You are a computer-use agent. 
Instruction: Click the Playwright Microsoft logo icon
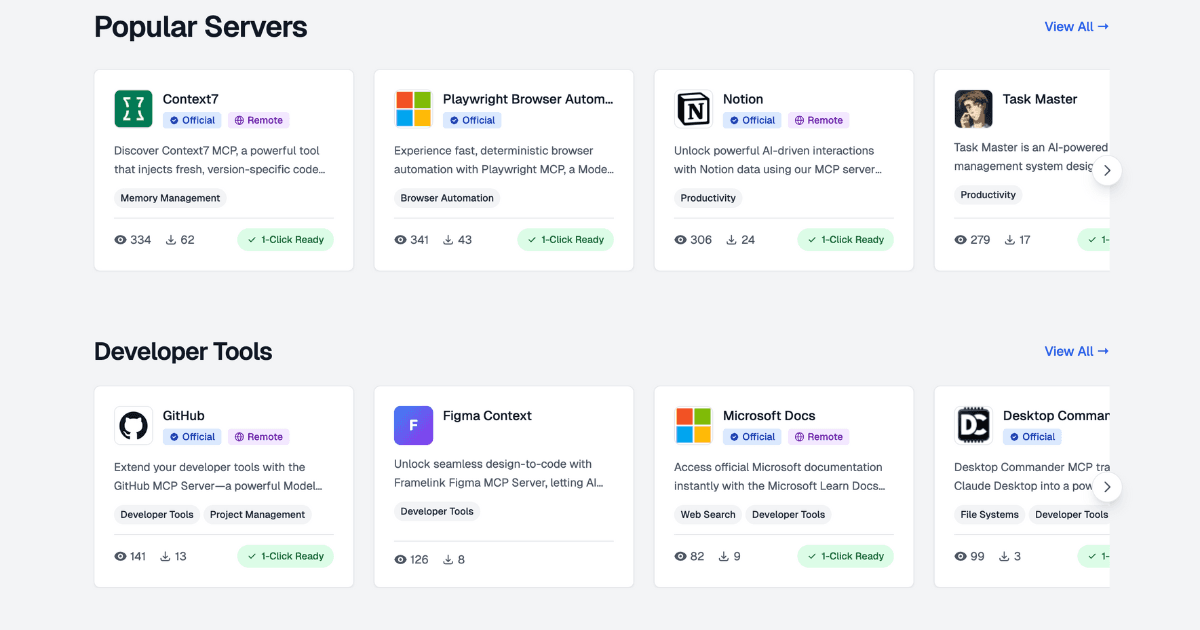pos(413,109)
